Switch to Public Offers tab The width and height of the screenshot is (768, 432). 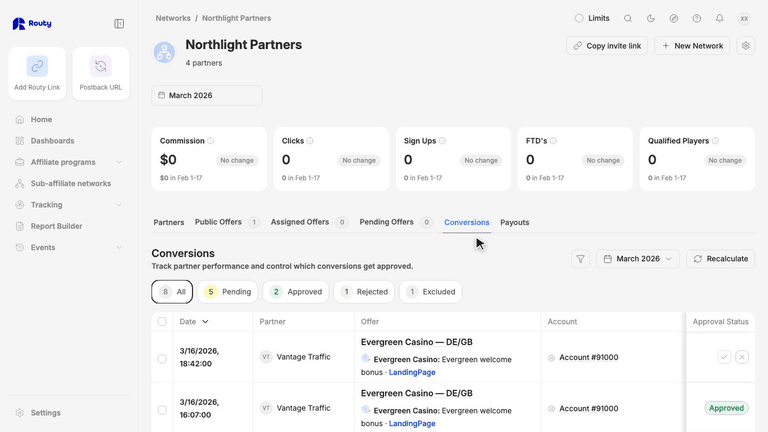pos(227,222)
